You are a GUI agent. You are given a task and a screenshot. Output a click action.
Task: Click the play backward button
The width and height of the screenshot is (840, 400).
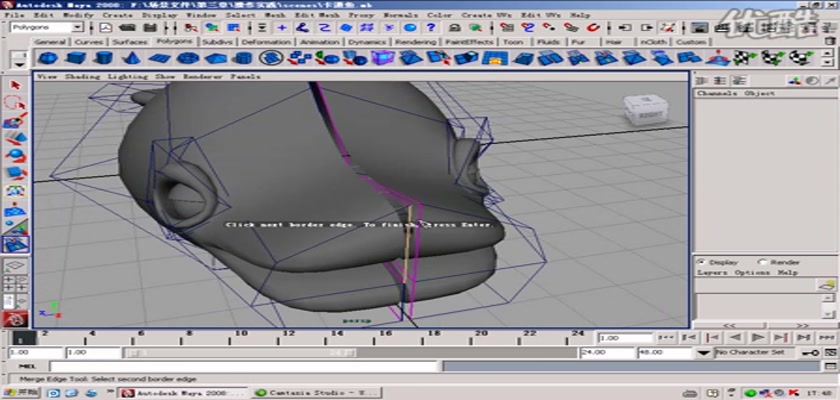pyautogui.click(x=736, y=337)
